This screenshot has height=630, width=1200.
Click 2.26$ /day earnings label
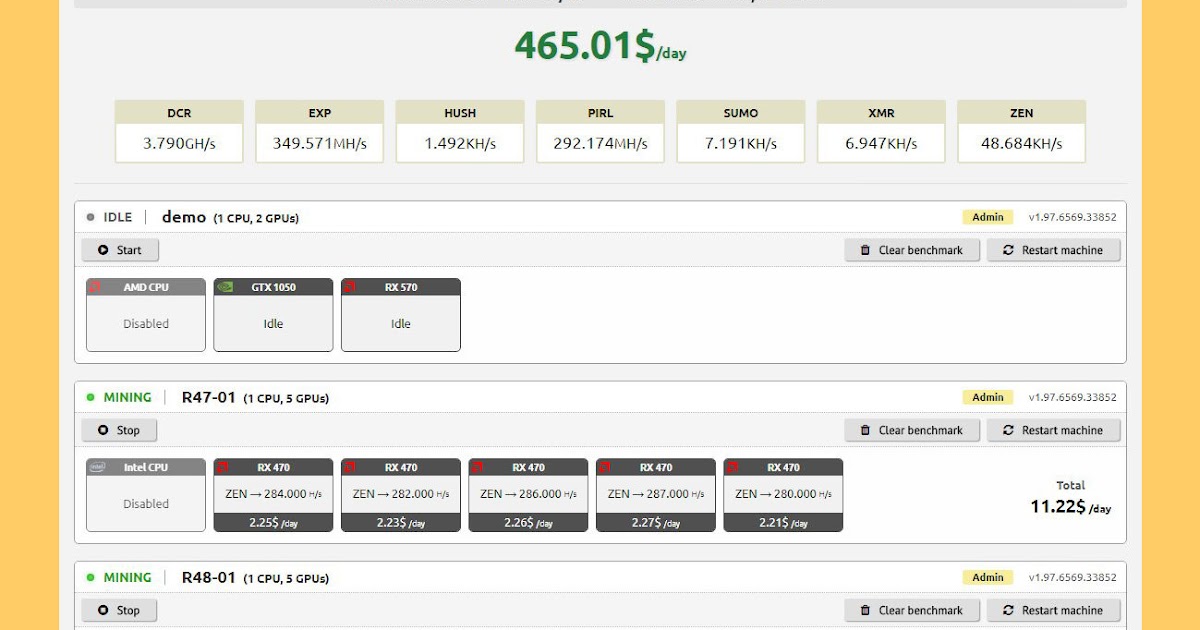(x=528, y=522)
